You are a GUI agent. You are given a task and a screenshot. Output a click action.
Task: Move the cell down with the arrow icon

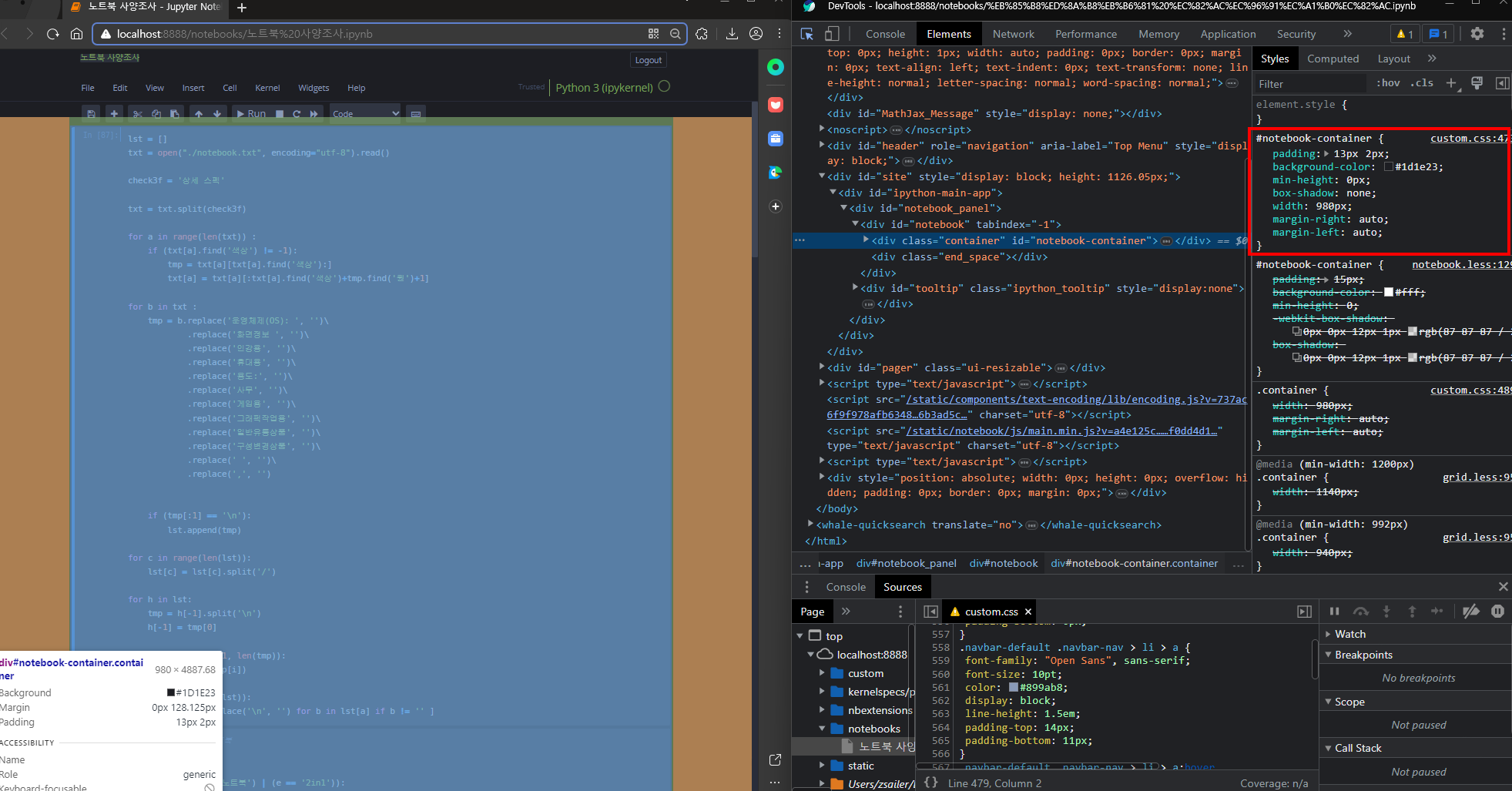pos(217,114)
